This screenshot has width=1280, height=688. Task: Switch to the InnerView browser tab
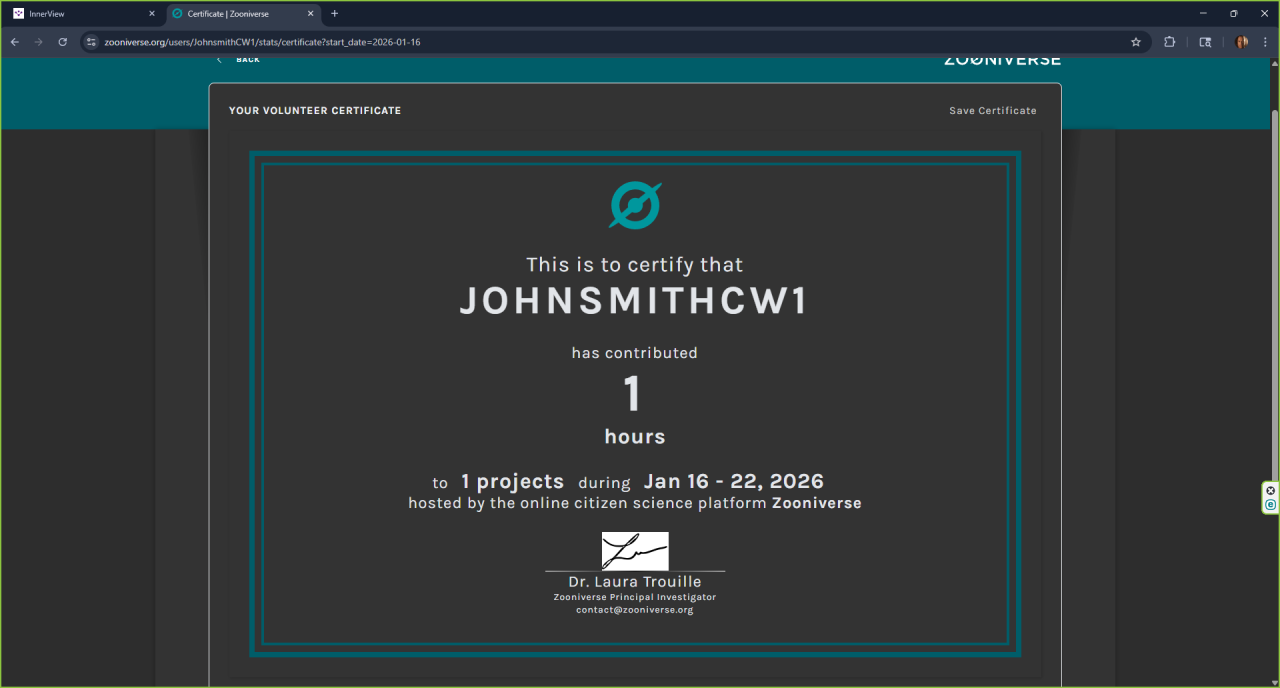pos(84,14)
